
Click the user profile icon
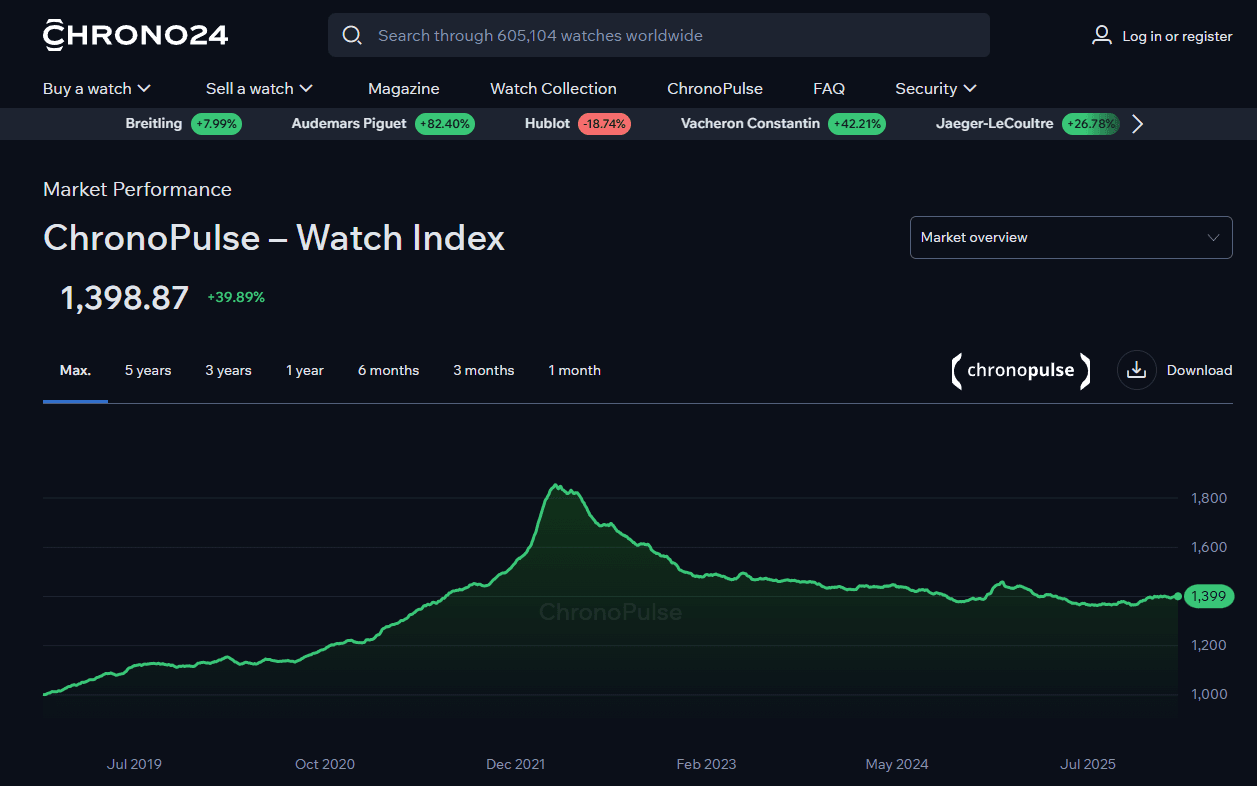click(1102, 35)
